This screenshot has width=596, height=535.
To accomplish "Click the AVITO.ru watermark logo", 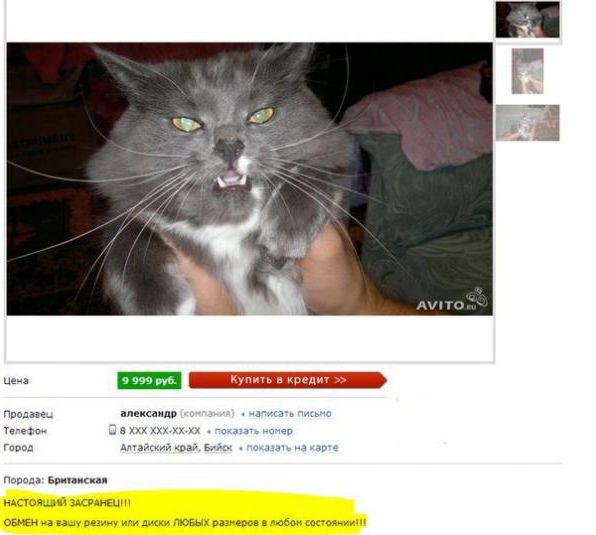I will pyautogui.click(x=452, y=300).
